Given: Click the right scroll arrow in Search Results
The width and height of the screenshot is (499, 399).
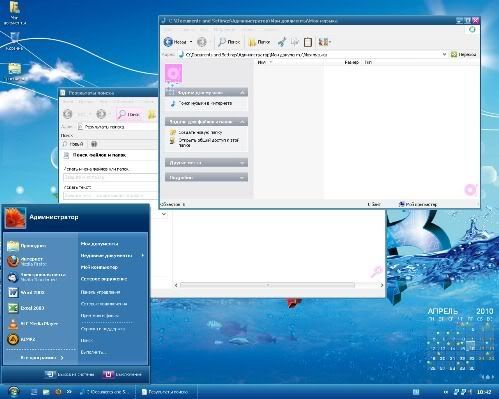Looking at the screenshot, I should 382,285.
